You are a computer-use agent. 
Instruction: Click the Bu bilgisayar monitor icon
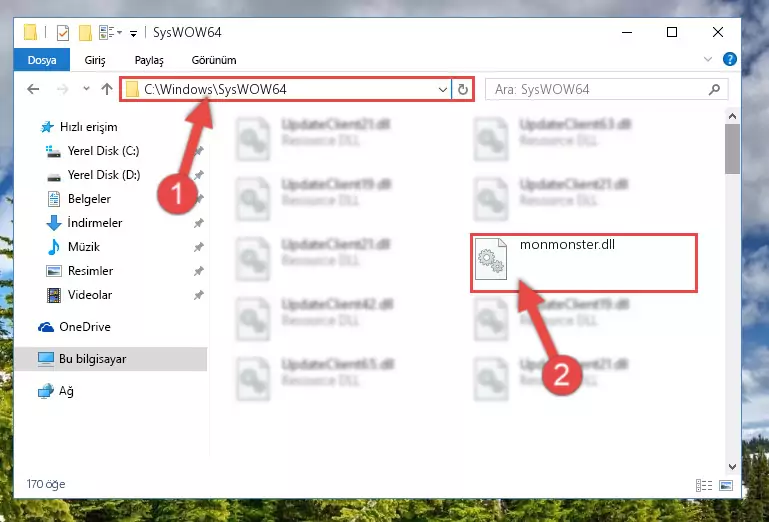(x=46, y=359)
